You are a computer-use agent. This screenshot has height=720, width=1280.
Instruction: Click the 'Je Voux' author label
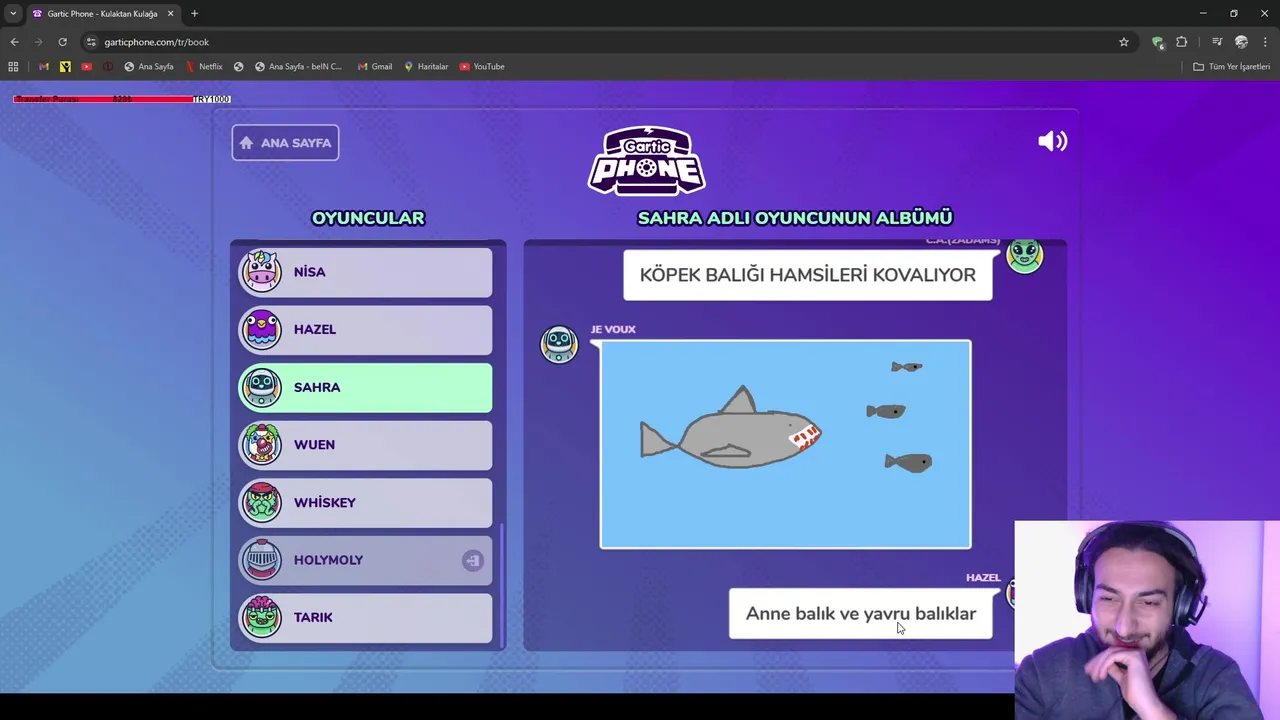click(613, 329)
